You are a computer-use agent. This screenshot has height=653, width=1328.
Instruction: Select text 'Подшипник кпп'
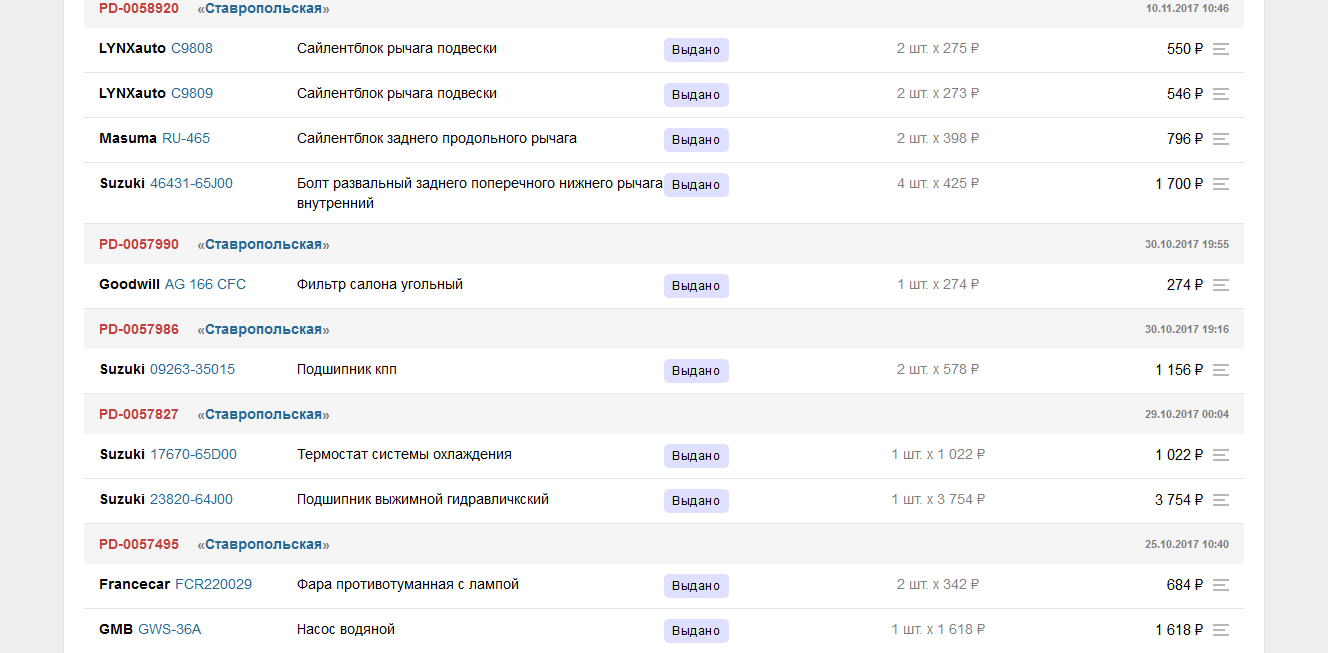(x=347, y=369)
